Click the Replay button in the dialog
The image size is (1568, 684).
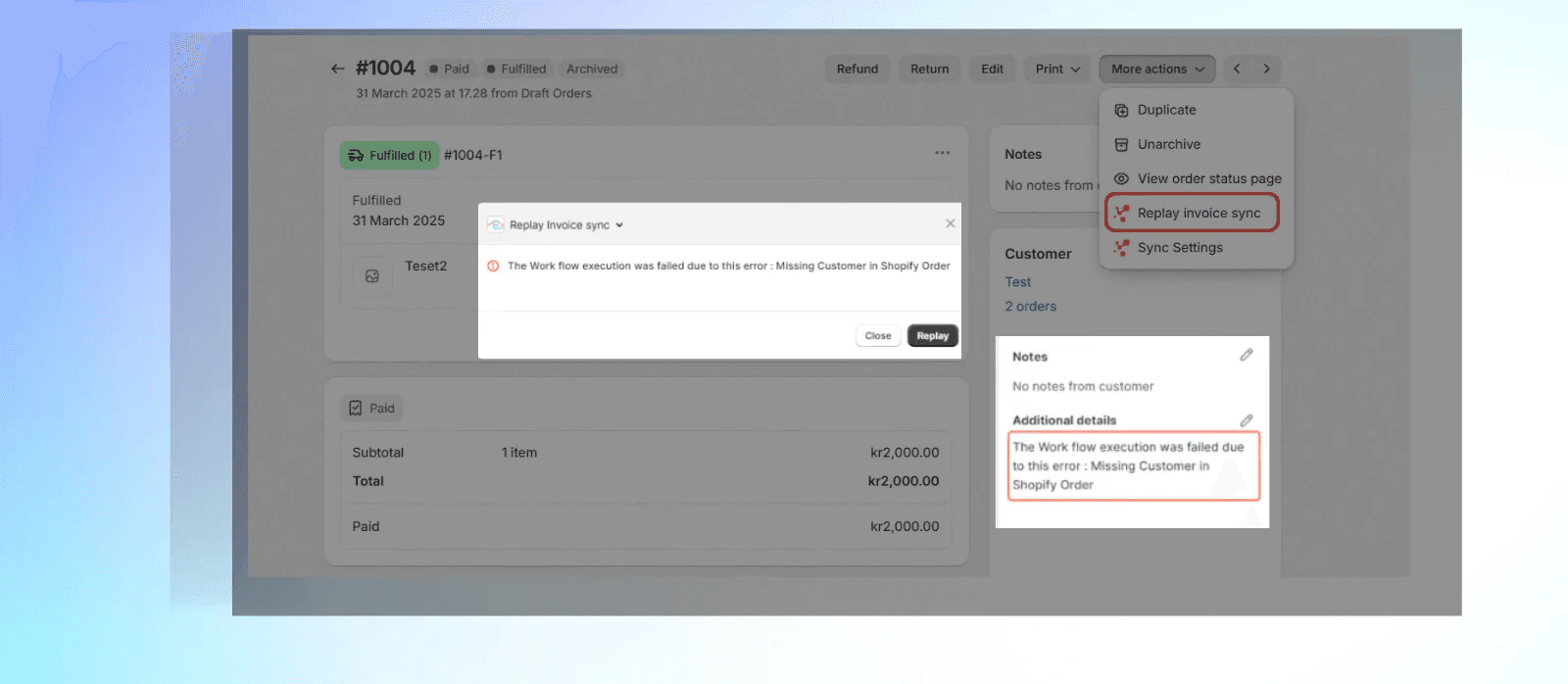point(932,335)
